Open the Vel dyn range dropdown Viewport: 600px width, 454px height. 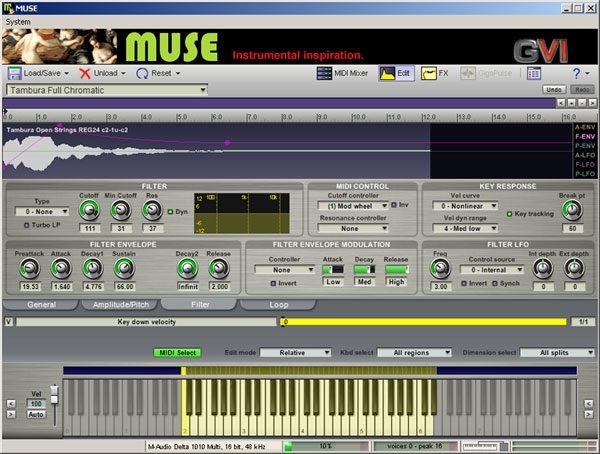465,229
